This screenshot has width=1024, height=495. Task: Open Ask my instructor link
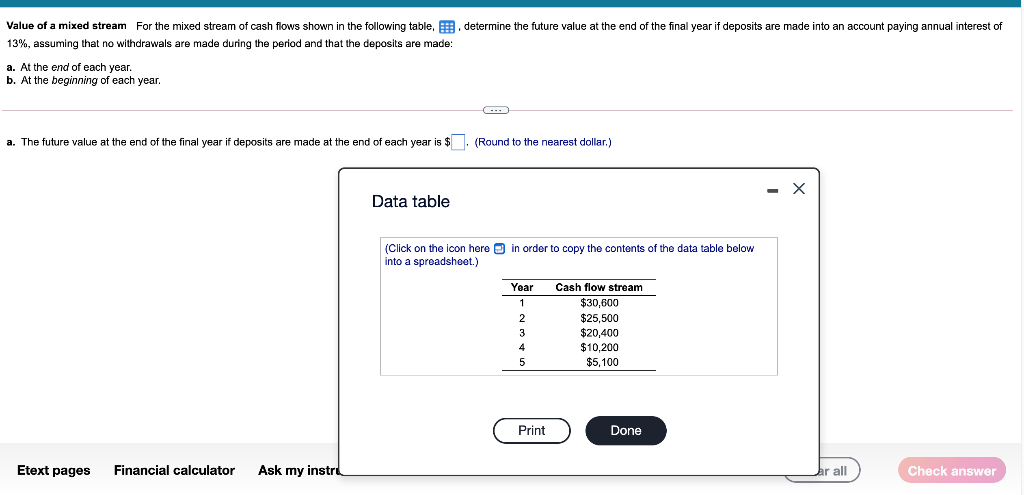(298, 470)
